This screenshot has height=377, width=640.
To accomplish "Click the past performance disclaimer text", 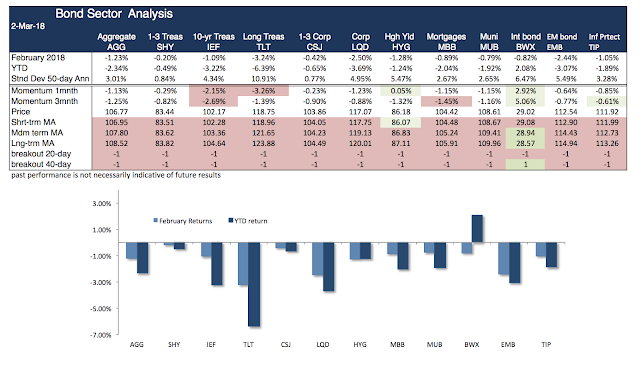I will point(116,175).
